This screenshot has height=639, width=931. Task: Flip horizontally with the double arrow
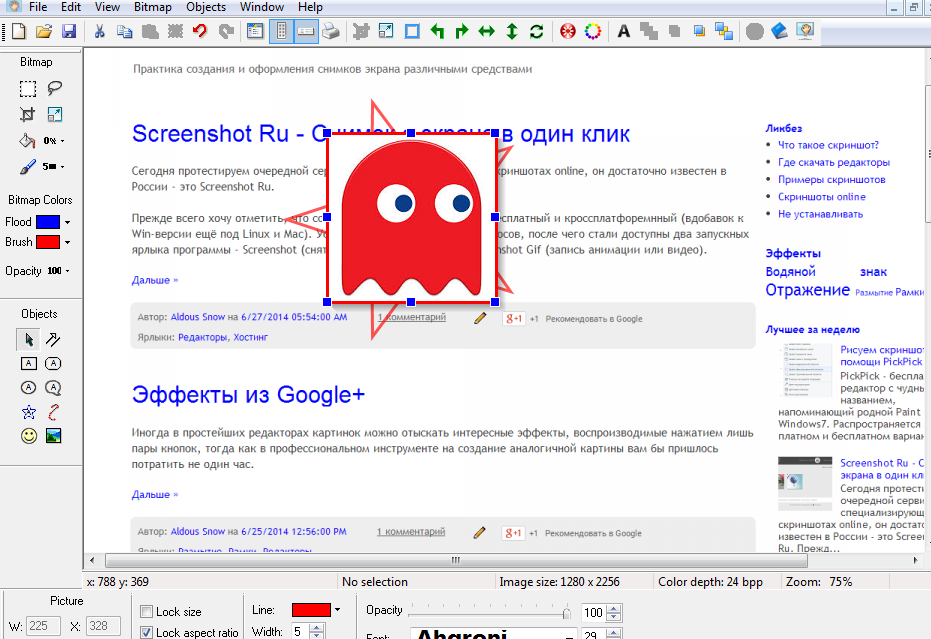(x=486, y=31)
